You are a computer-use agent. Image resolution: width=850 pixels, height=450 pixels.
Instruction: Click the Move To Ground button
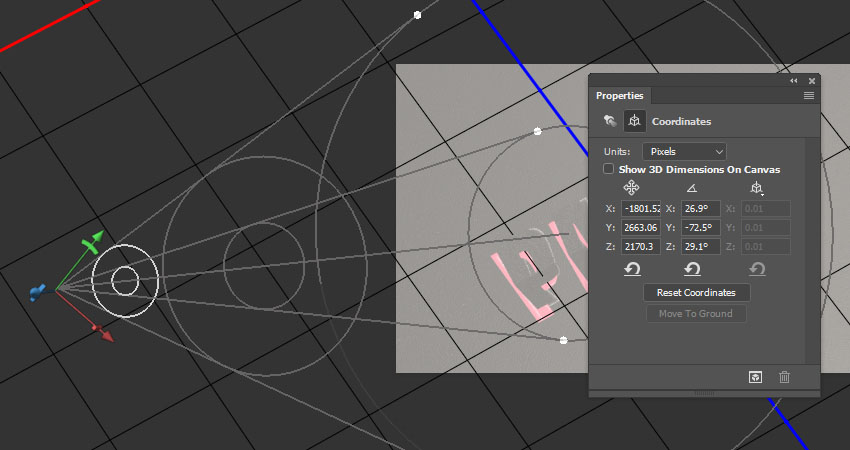696,313
